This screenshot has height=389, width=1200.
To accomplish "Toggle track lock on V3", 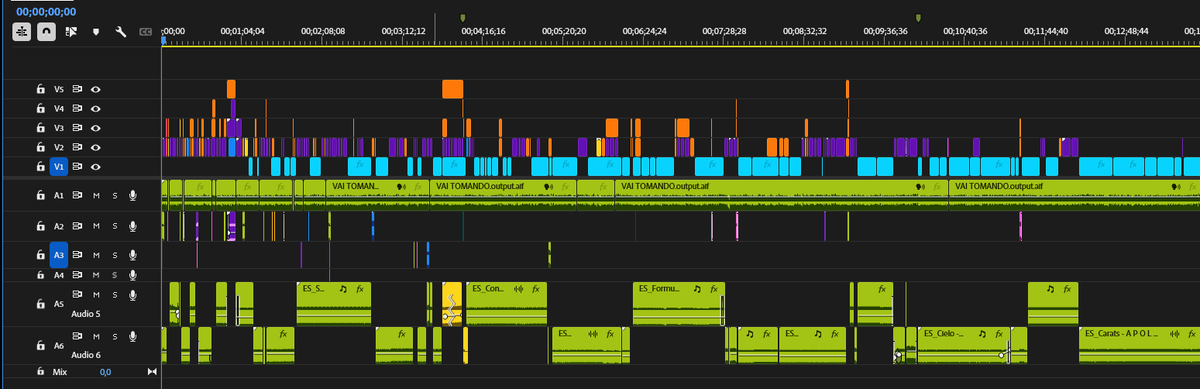I will [40, 128].
